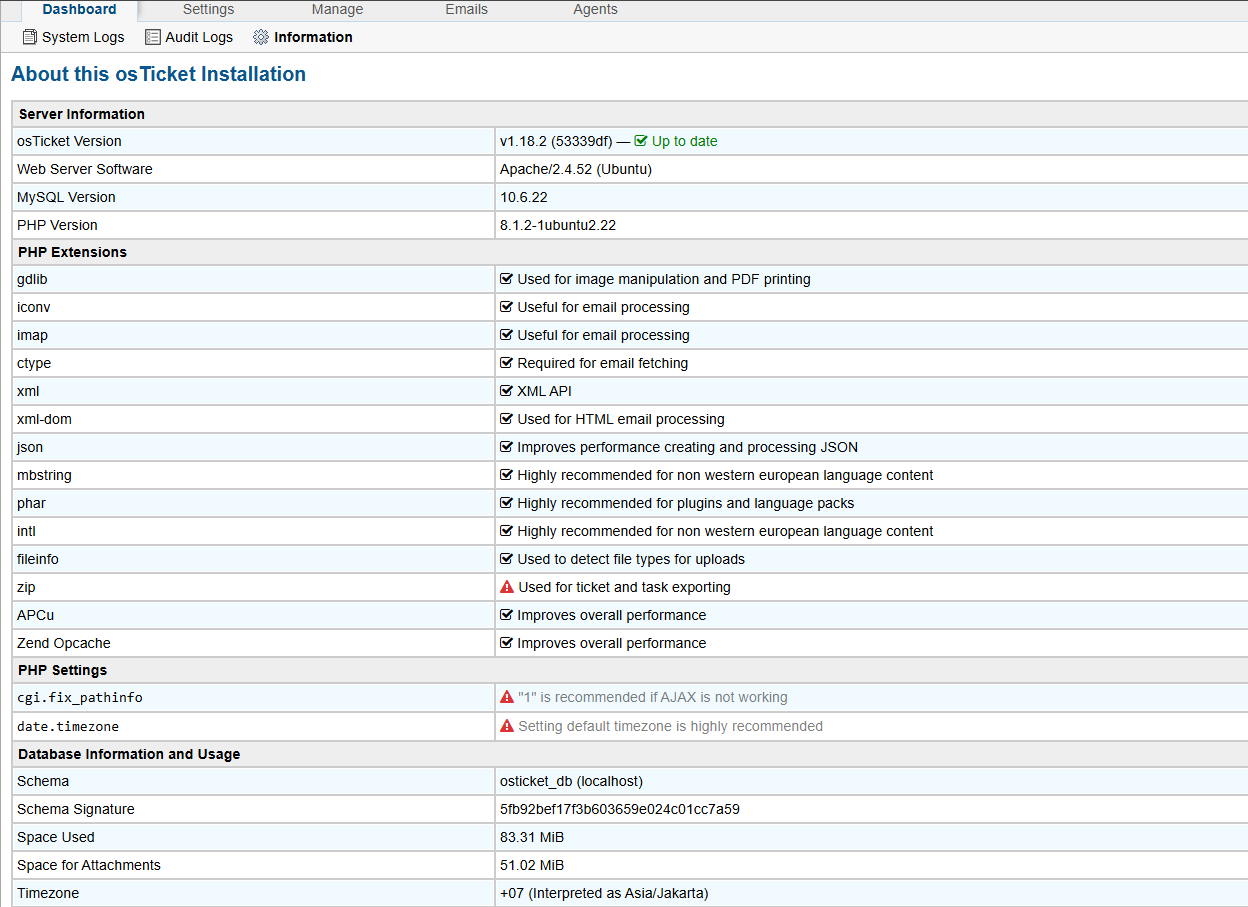The width and height of the screenshot is (1248, 907).
Task: Click the warning icon in the date.timezone row
Action: (507, 726)
